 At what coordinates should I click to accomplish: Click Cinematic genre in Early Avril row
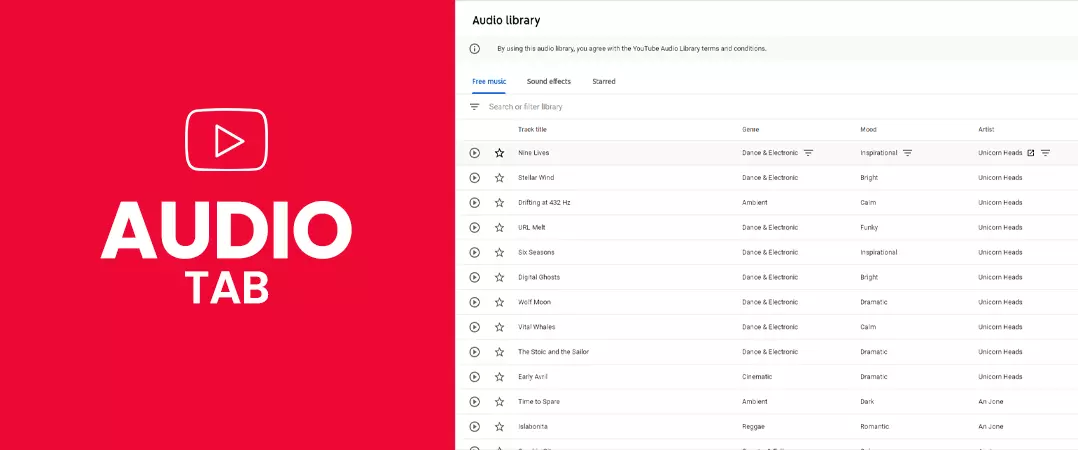[757, 377]
